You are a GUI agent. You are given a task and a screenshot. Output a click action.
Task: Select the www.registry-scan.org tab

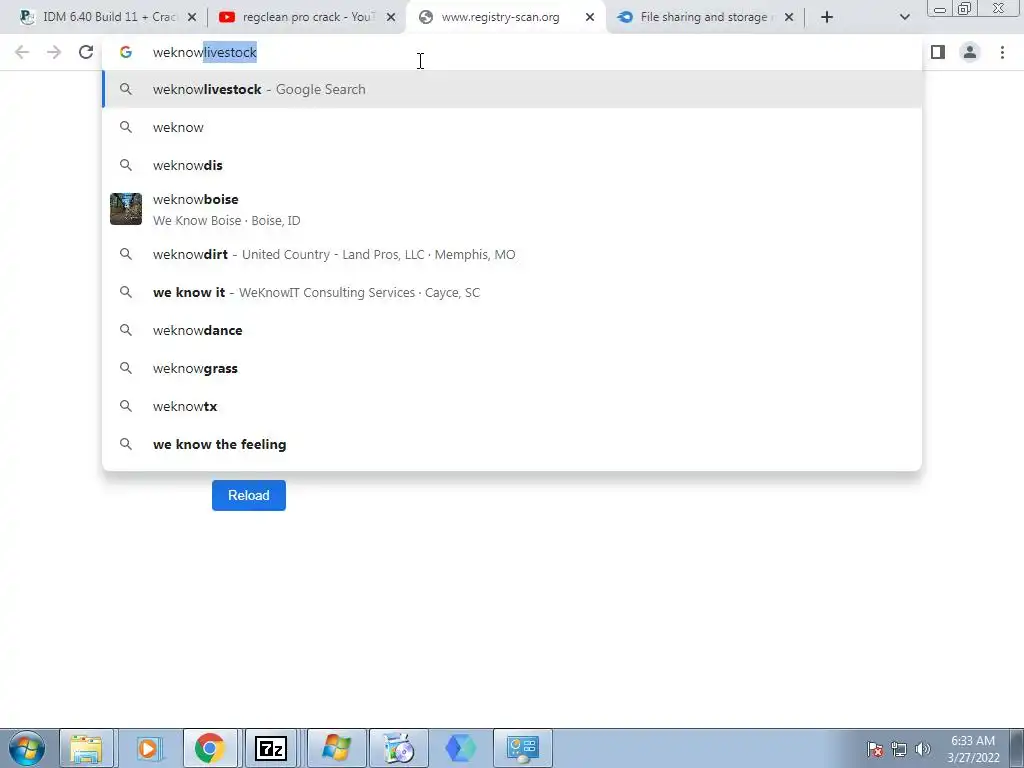pos(505,17)
